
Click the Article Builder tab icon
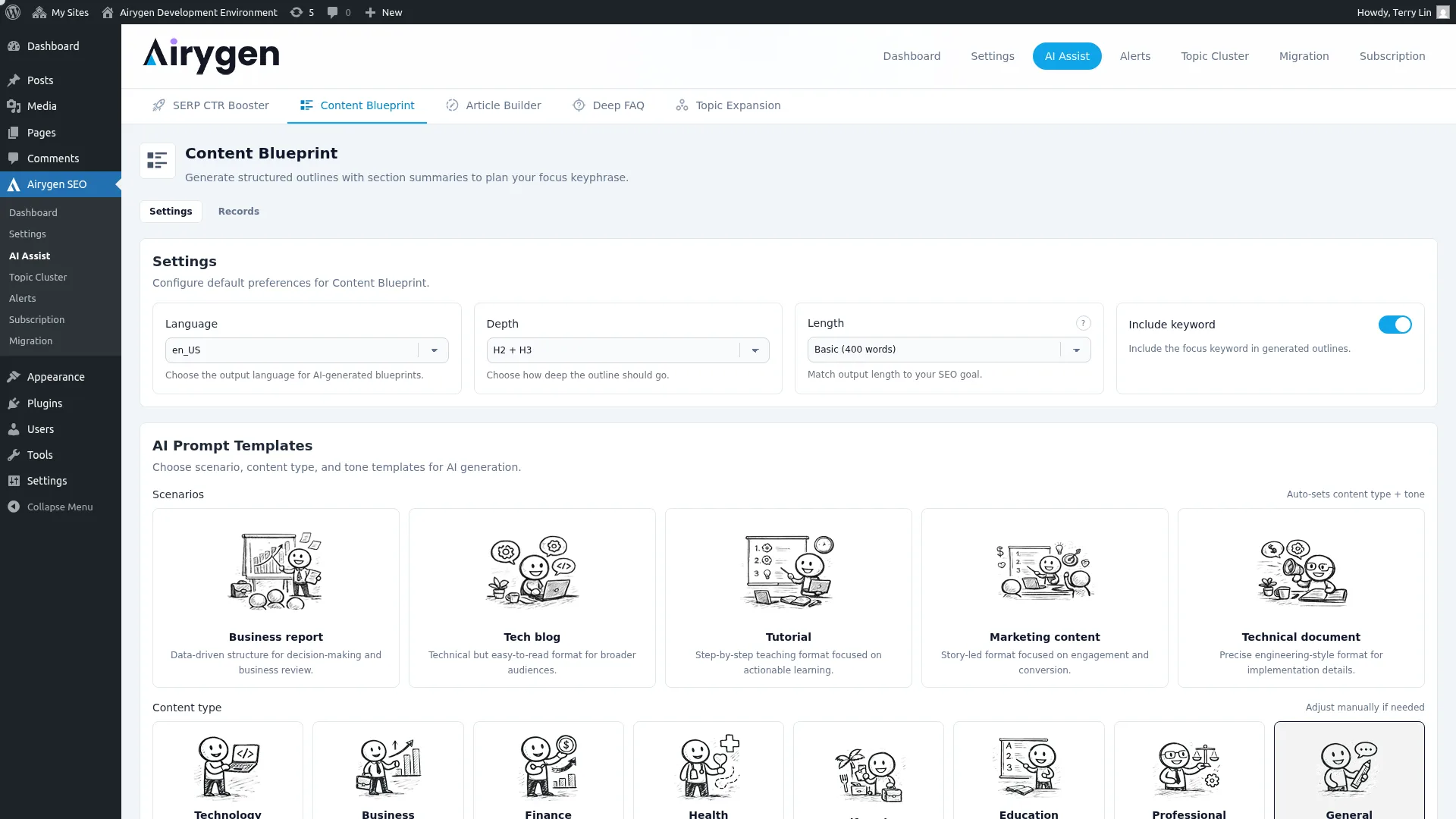click(x=452, y=105)
